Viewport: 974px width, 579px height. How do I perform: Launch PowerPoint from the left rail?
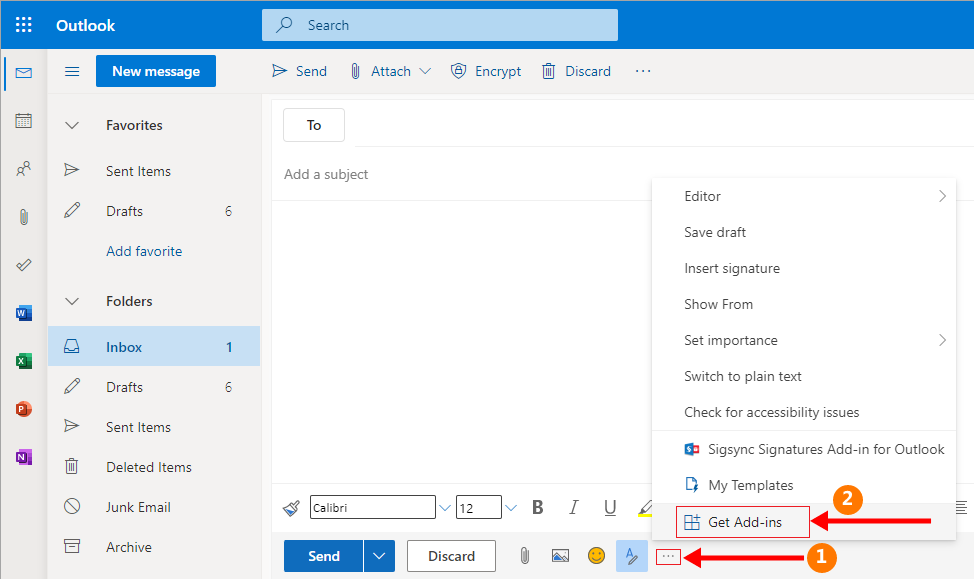tap(23, 409)
